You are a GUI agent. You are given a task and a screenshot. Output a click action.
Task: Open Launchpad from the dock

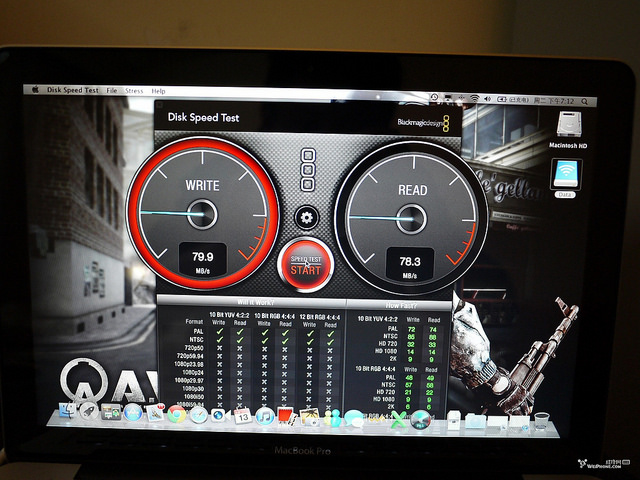[89, 412]
